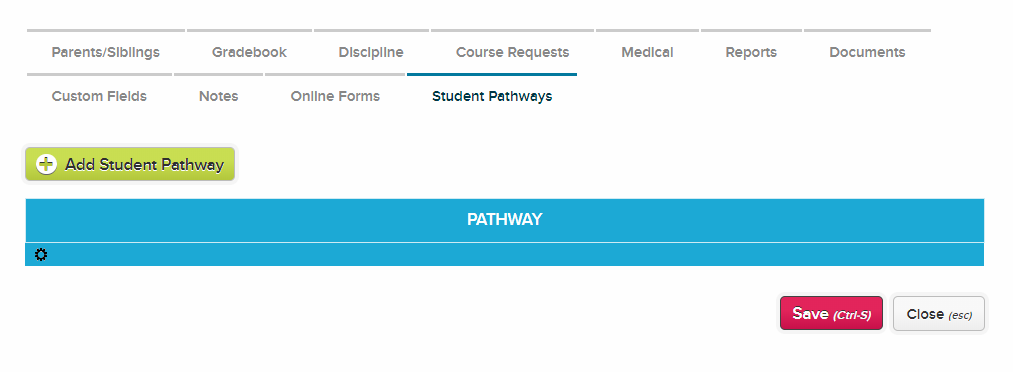This screenshot has height=372, width=1013.
Task: Switch to the Documents tab
Action: click(867, 52)
